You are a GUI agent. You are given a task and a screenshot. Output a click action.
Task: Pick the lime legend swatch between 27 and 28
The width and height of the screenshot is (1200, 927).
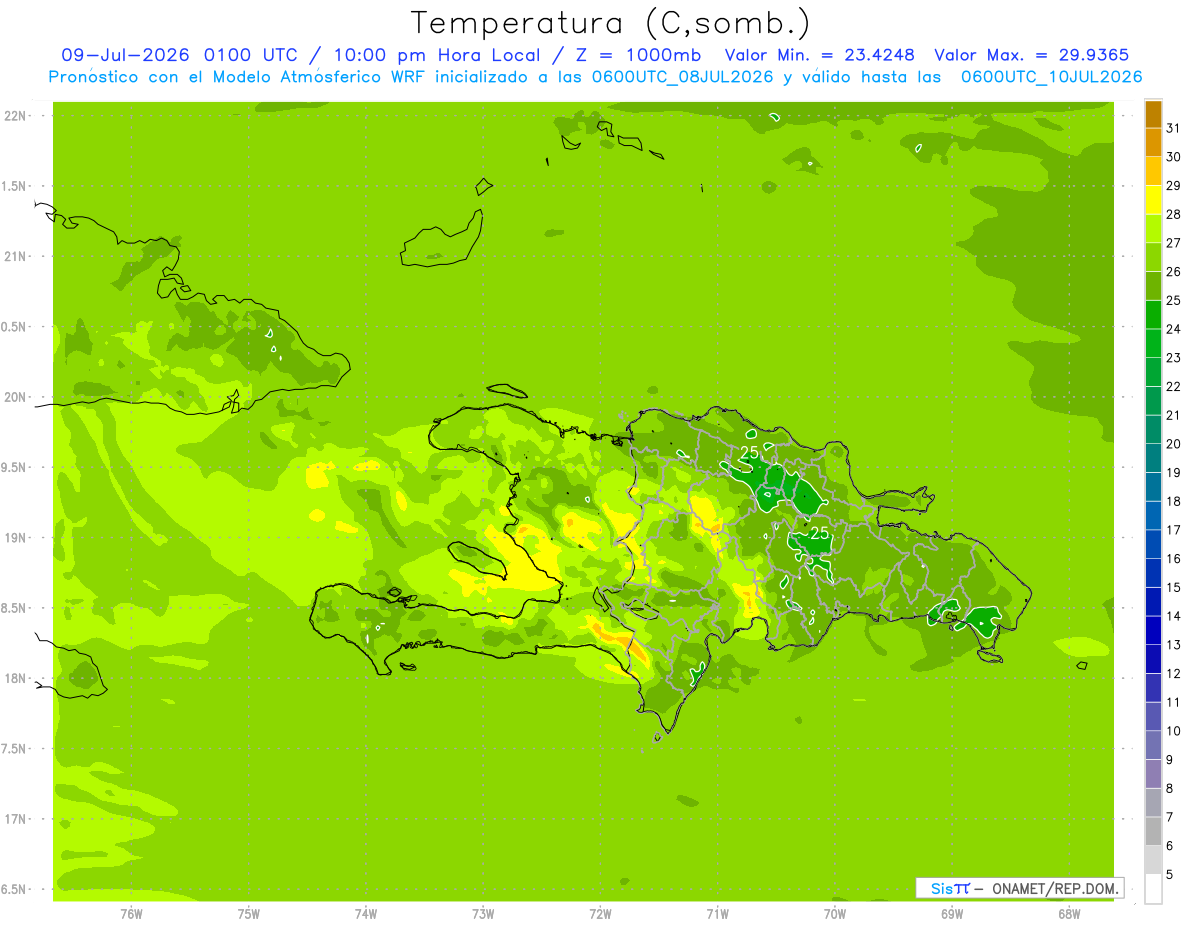click(1153, 228)
